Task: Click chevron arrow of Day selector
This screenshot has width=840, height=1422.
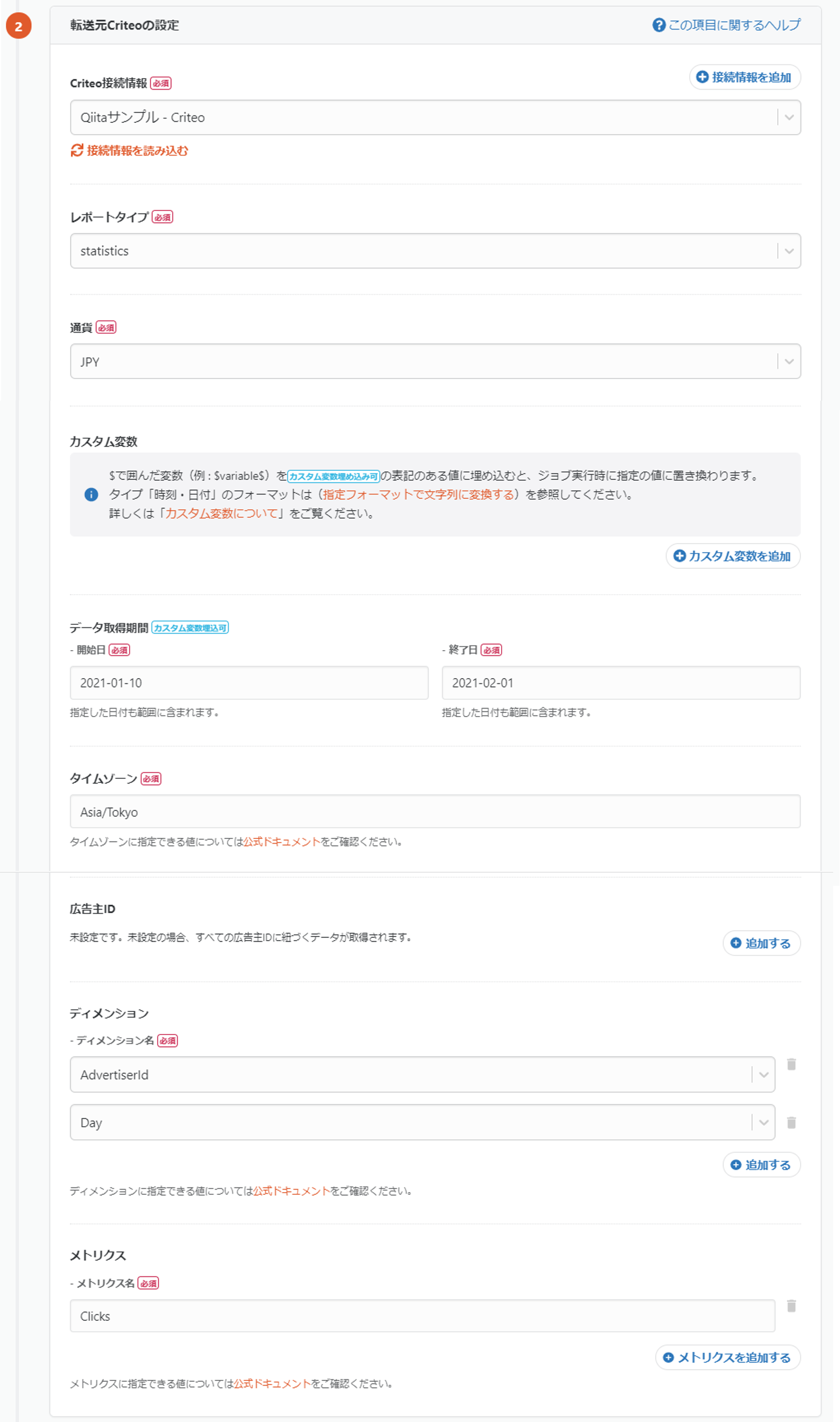Action: pos(763,1123)
